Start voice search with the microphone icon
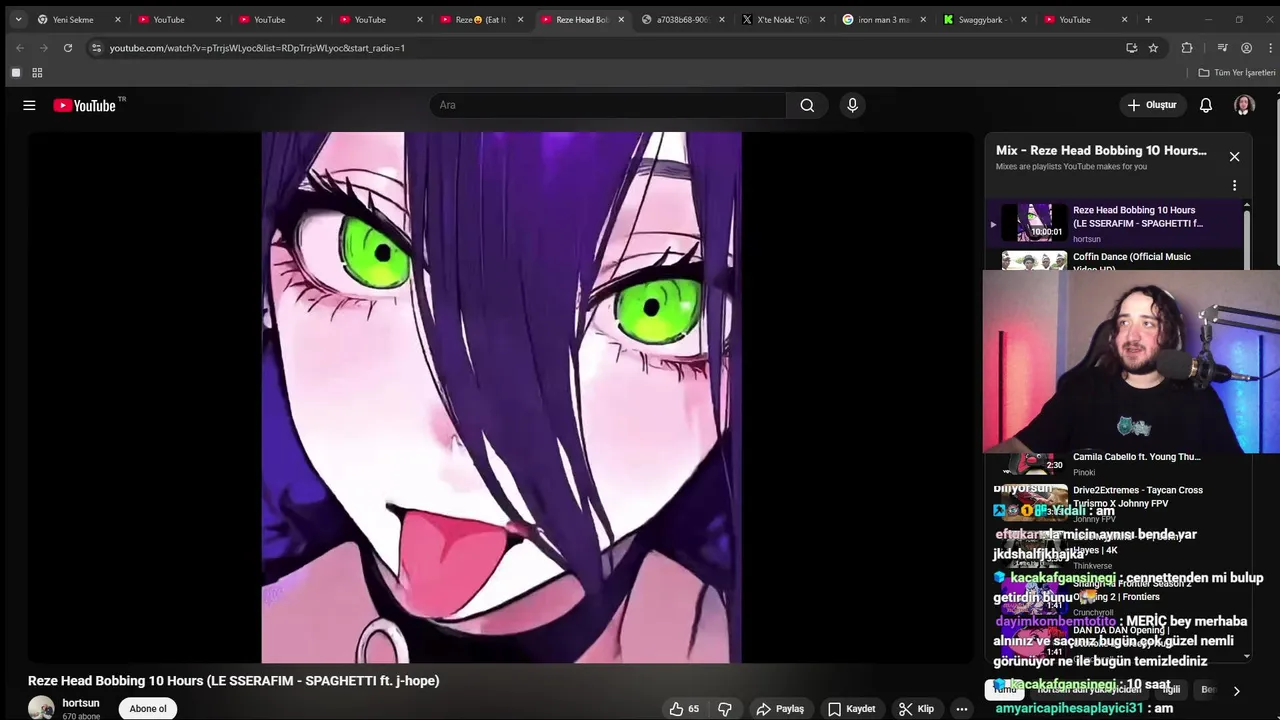1280x720 pixels. pyautogui.click(x=852, y=105)
